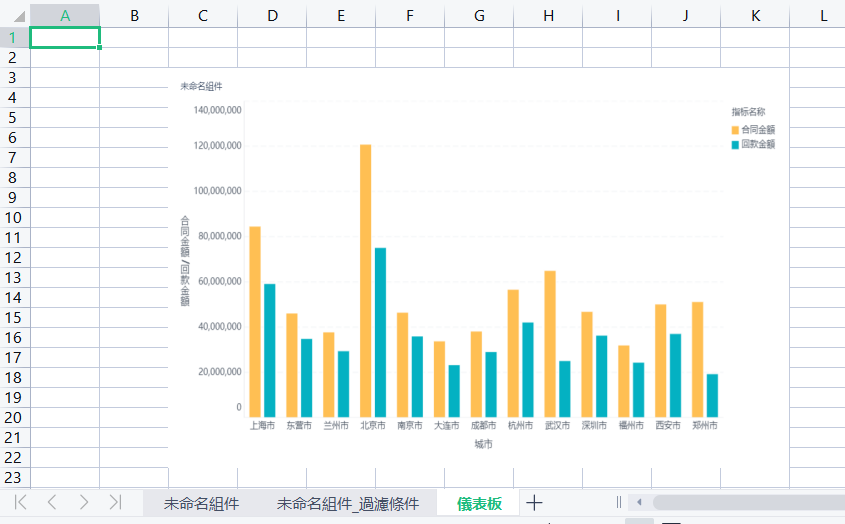The height and width of the screenshot is (524, 845).
Task: Select column A header
Action: click(65, 16)
